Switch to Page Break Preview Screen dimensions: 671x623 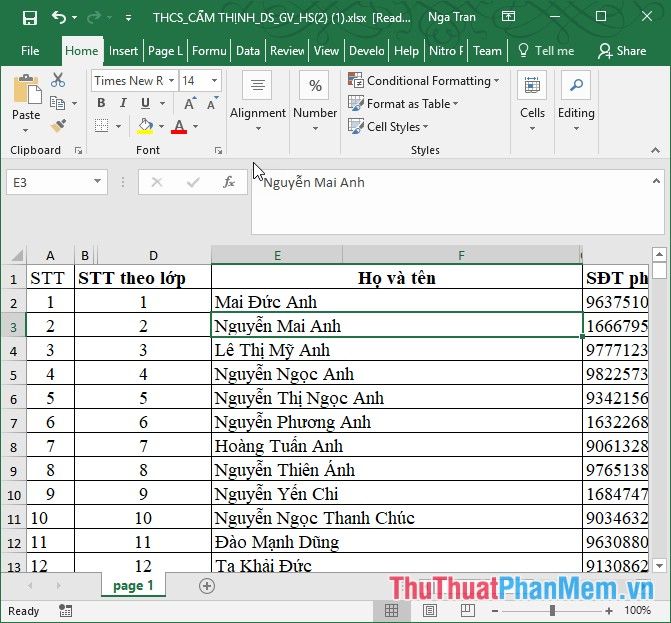(467, 611)
